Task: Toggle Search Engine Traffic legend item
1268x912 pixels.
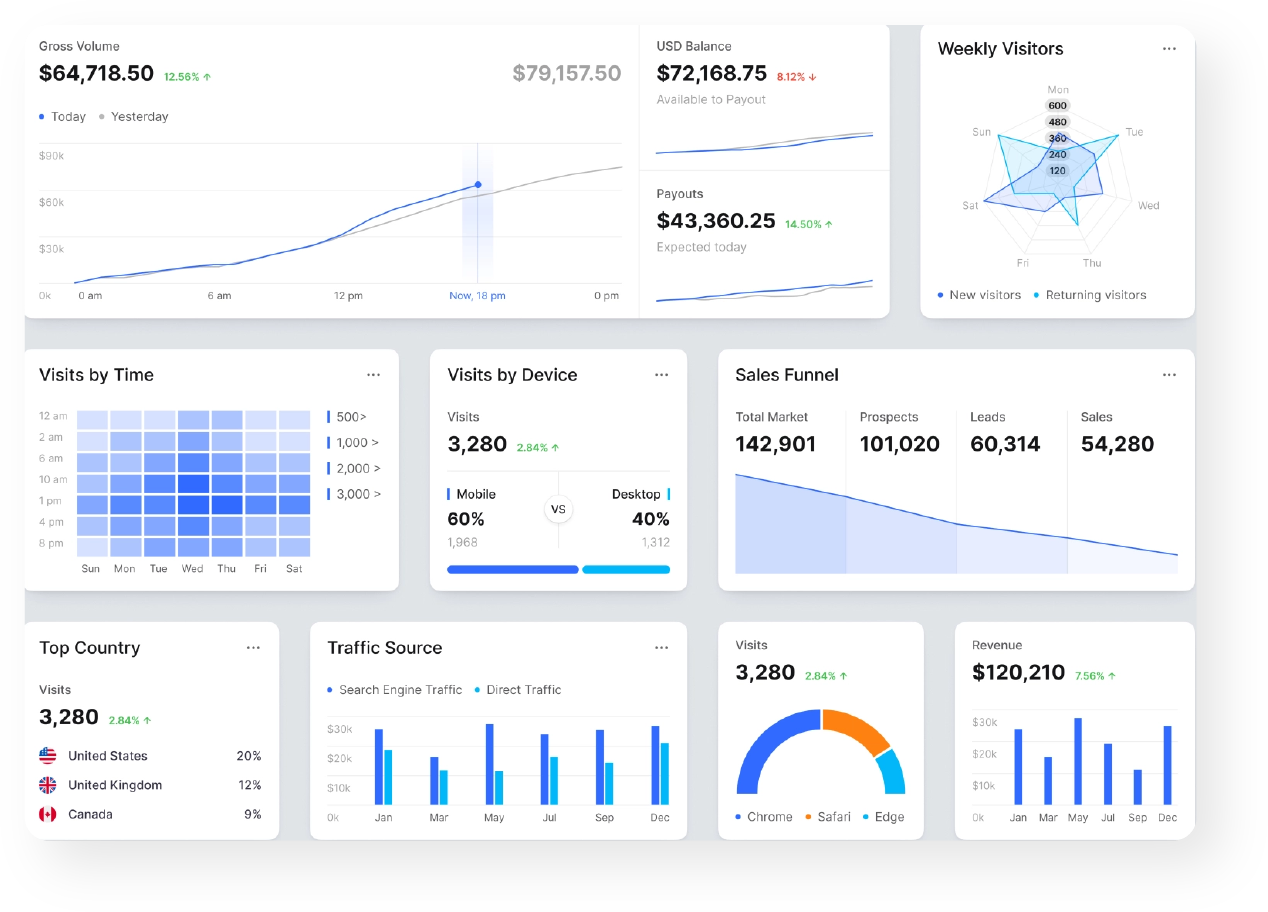Action: (394, 690)
